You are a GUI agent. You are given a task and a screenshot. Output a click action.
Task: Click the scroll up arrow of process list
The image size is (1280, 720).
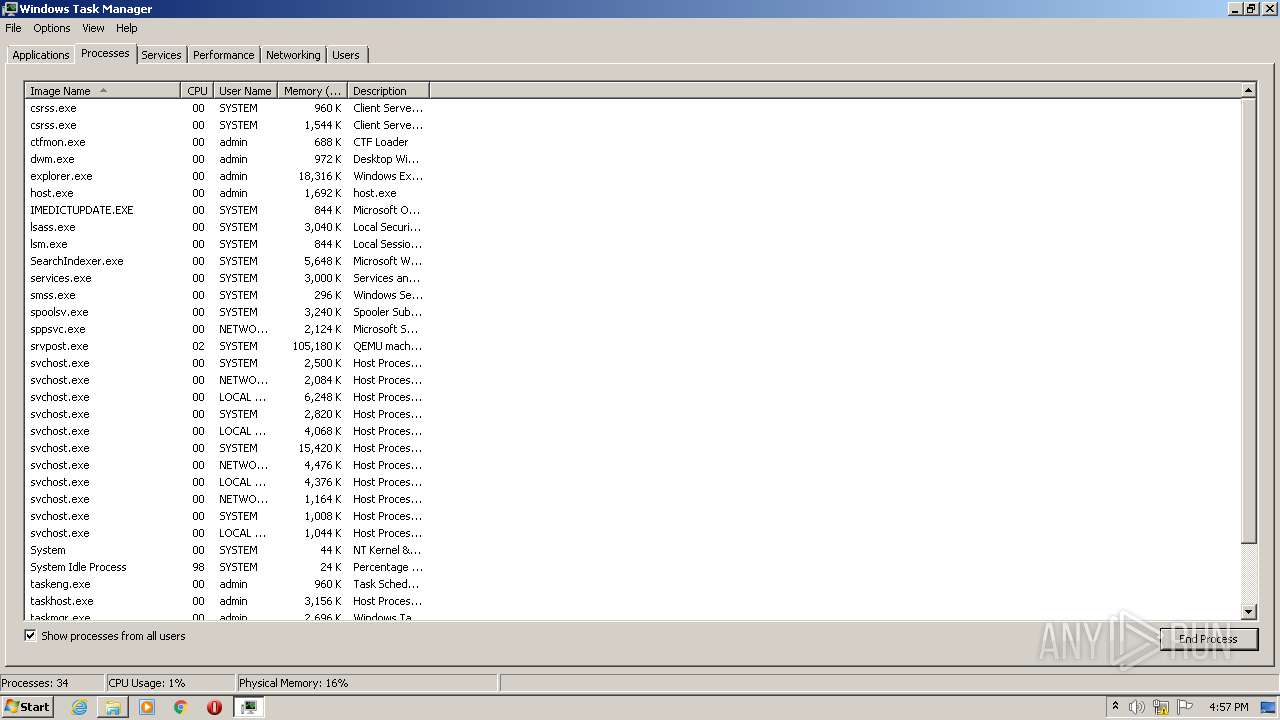[x=1248, y=90]
